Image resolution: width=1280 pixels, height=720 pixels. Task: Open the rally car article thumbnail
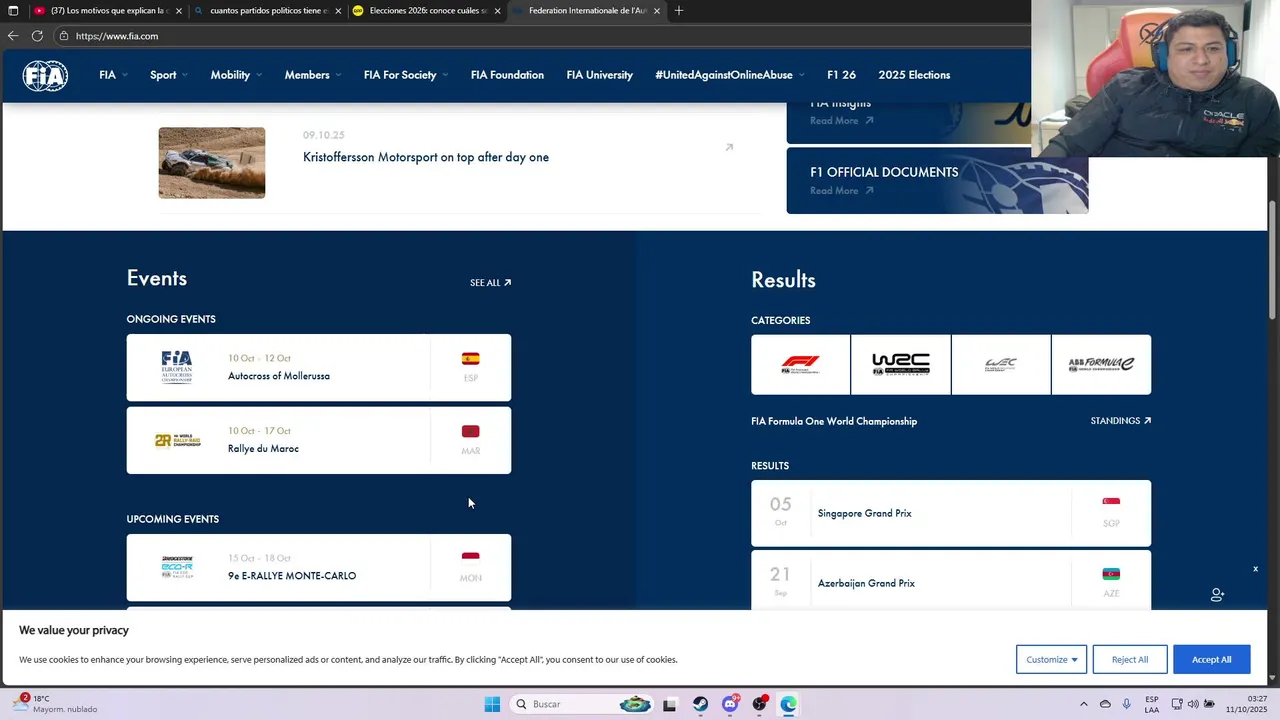(212, 163)
